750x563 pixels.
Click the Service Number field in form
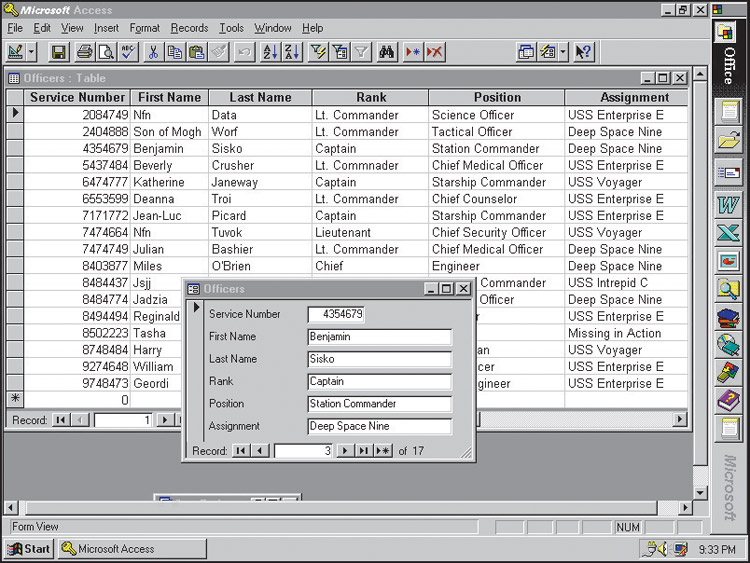click(336, 314)
